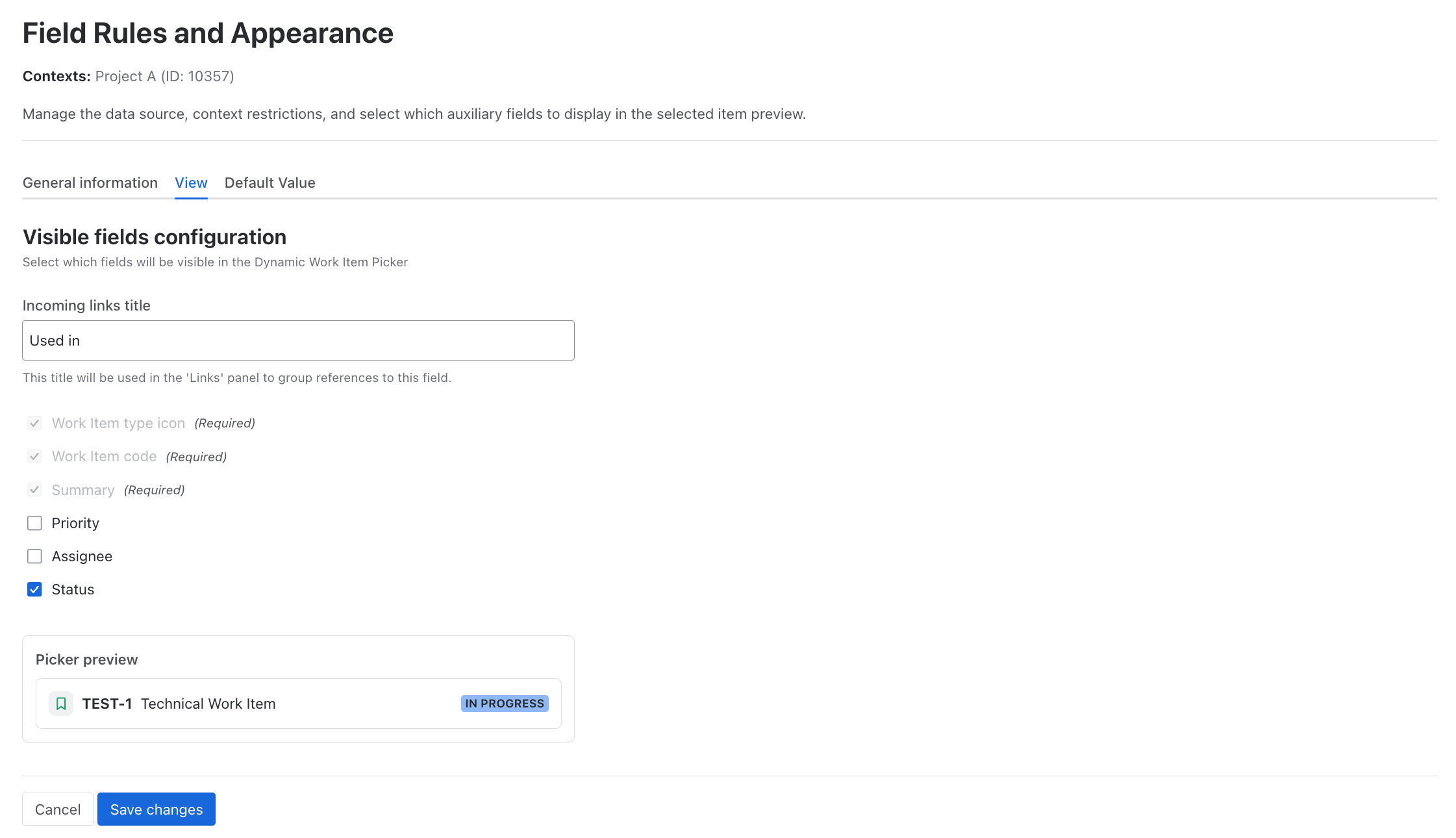Click the Status label text

pos(73,589)
